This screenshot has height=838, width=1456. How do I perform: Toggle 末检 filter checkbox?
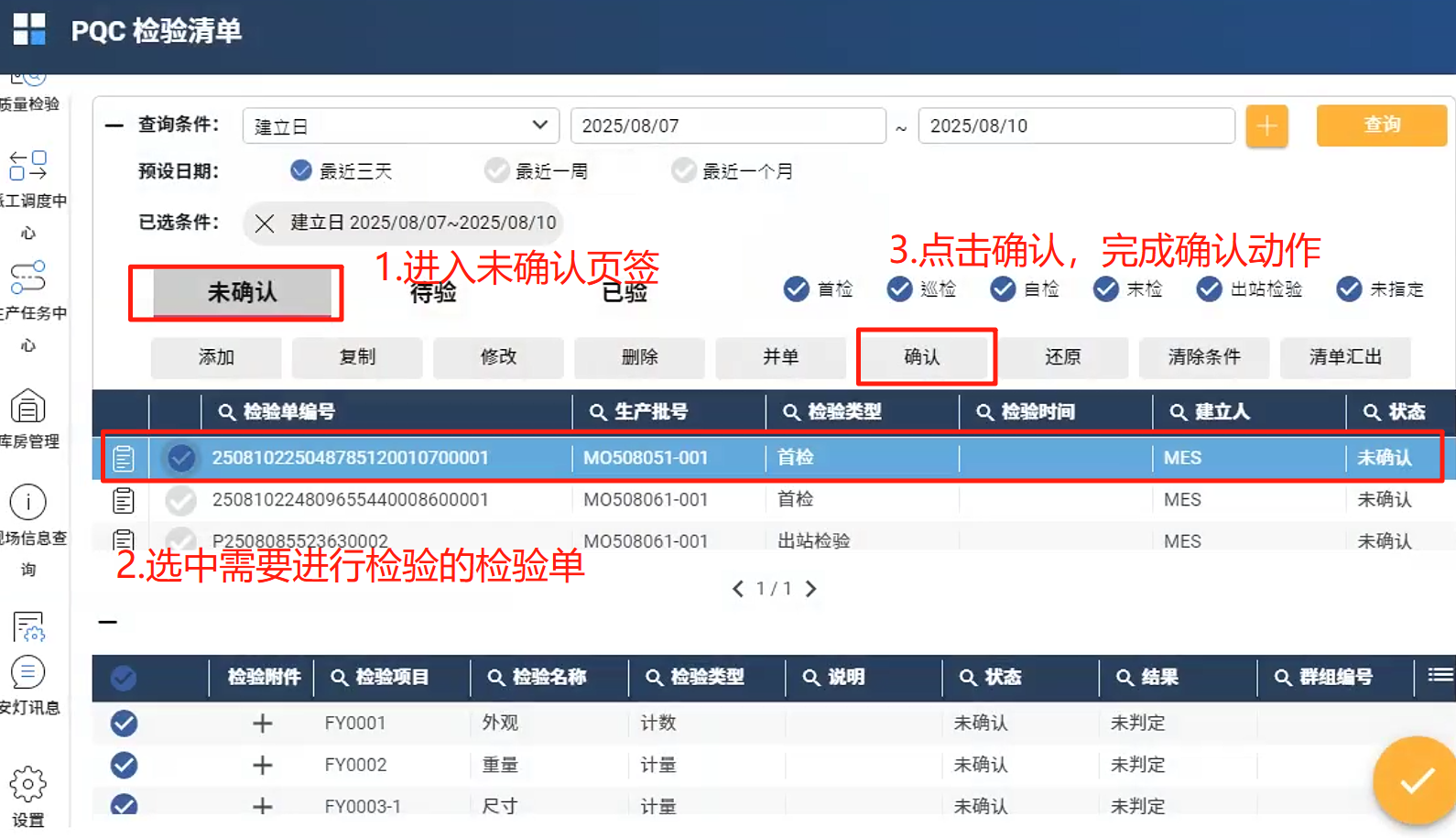pyautogui.click(x=1106, y=289)
